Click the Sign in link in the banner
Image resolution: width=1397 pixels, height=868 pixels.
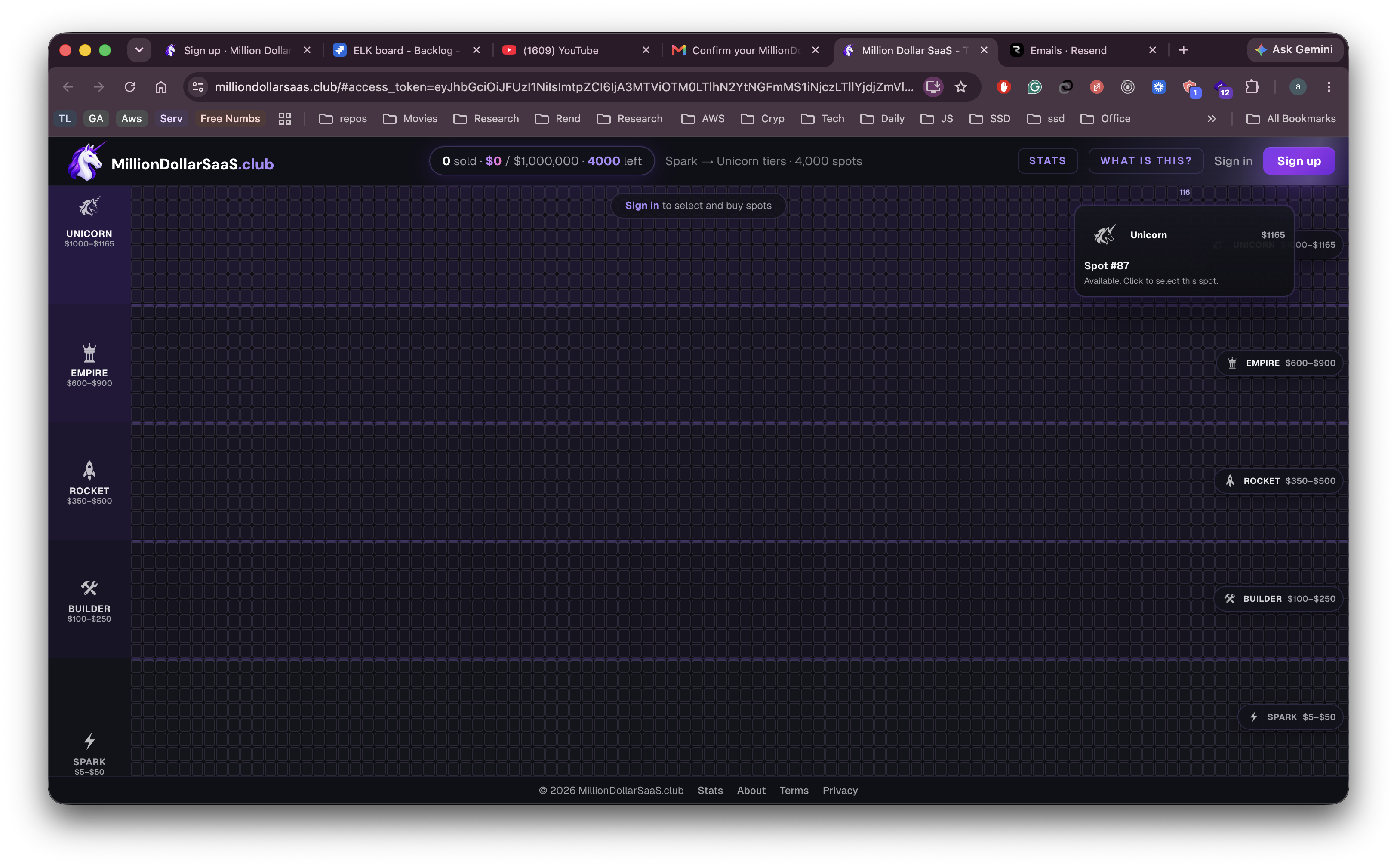point(642,206)
